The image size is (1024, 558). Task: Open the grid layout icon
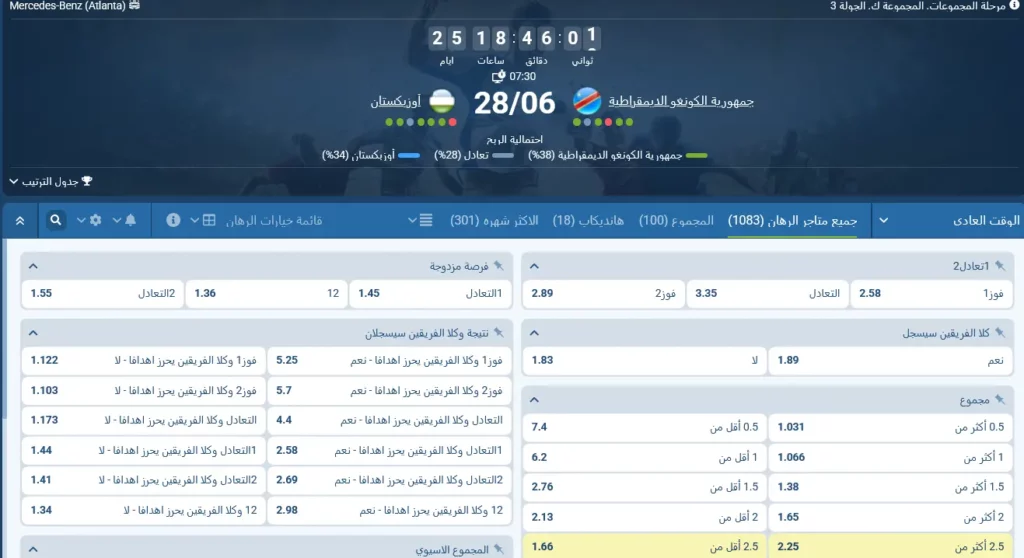coord(209,220)
